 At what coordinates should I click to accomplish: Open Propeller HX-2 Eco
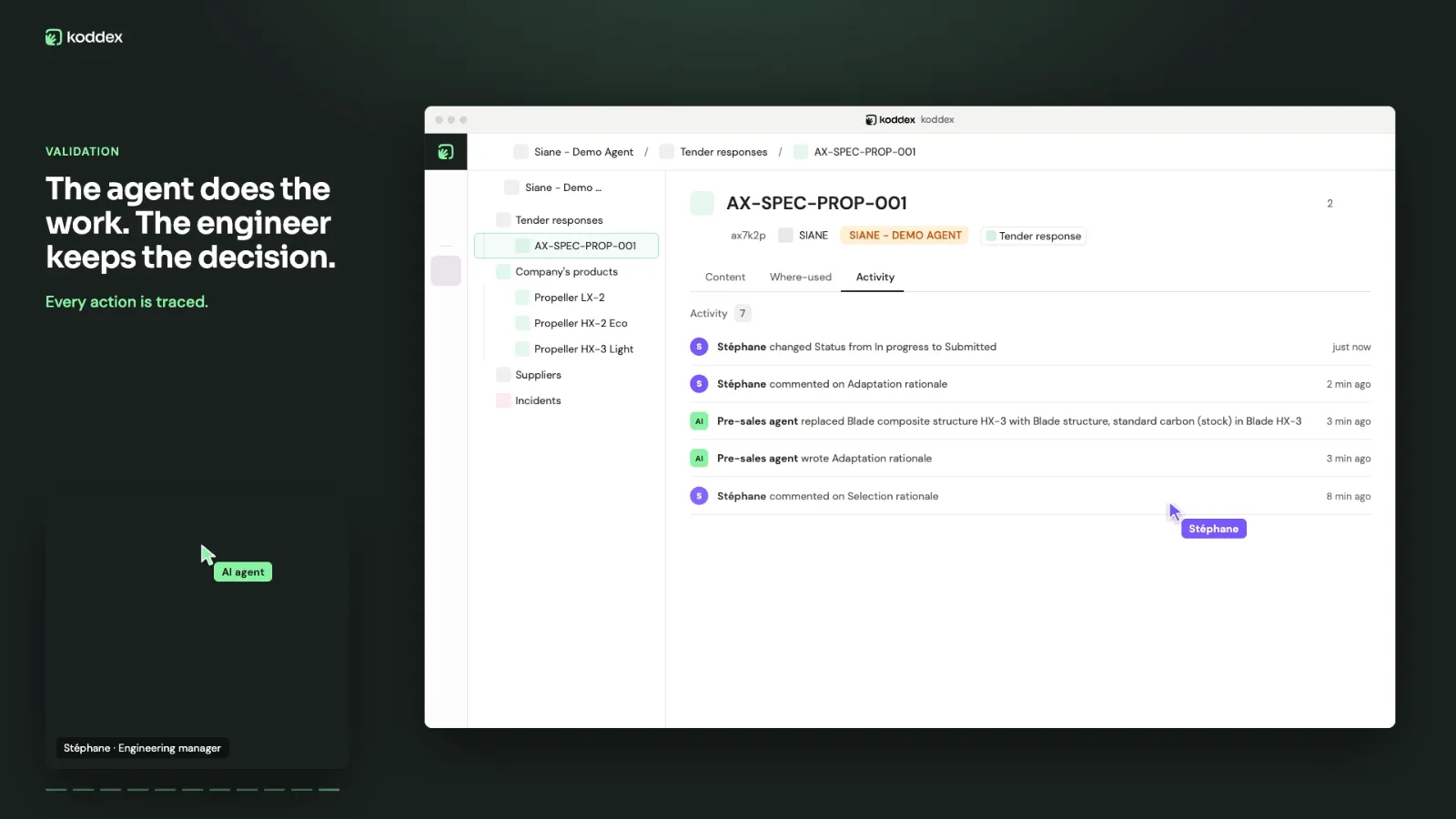[581, 323]
